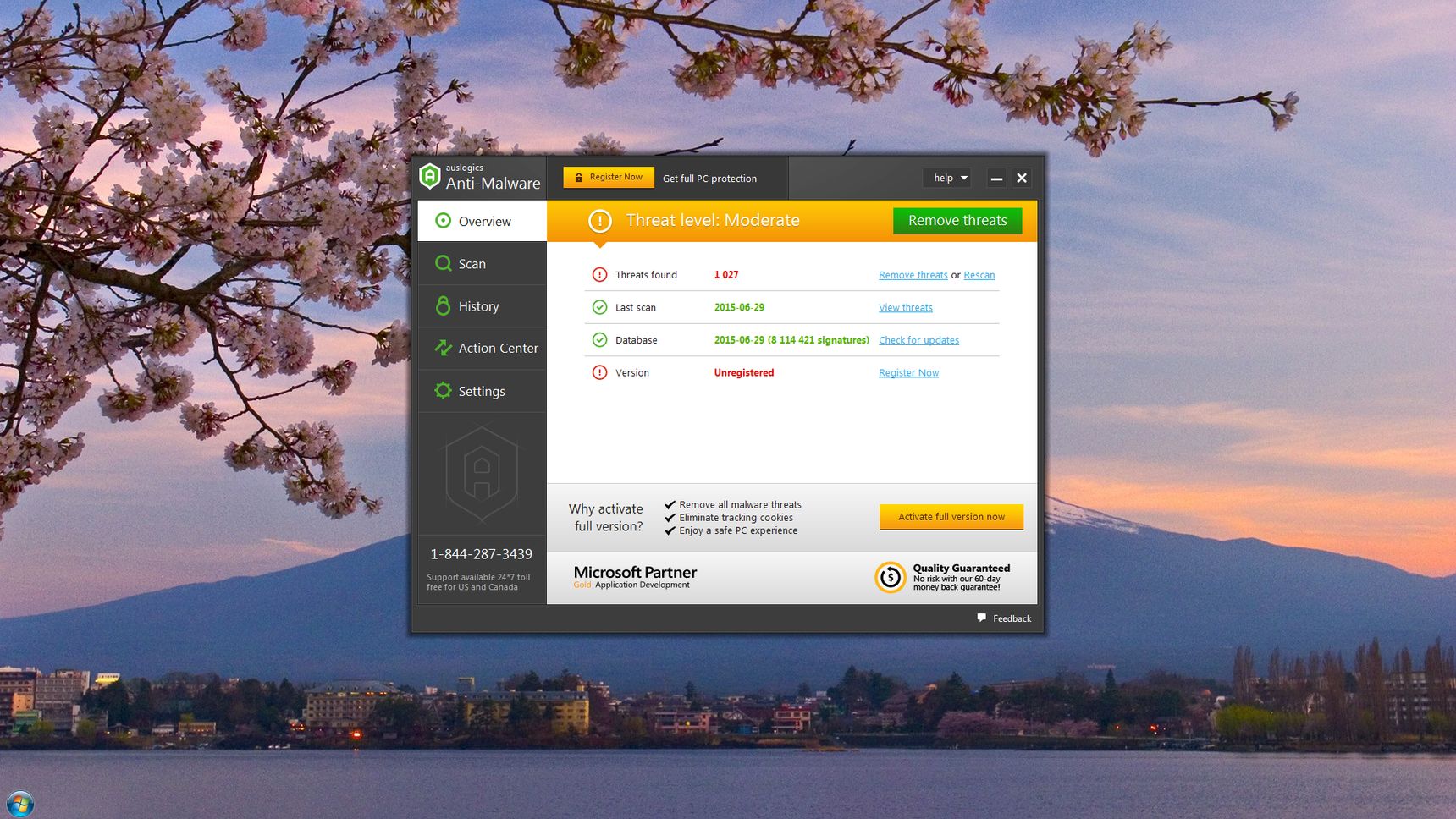Click the money-back guarantee dollar icon

tap(891, 578)
